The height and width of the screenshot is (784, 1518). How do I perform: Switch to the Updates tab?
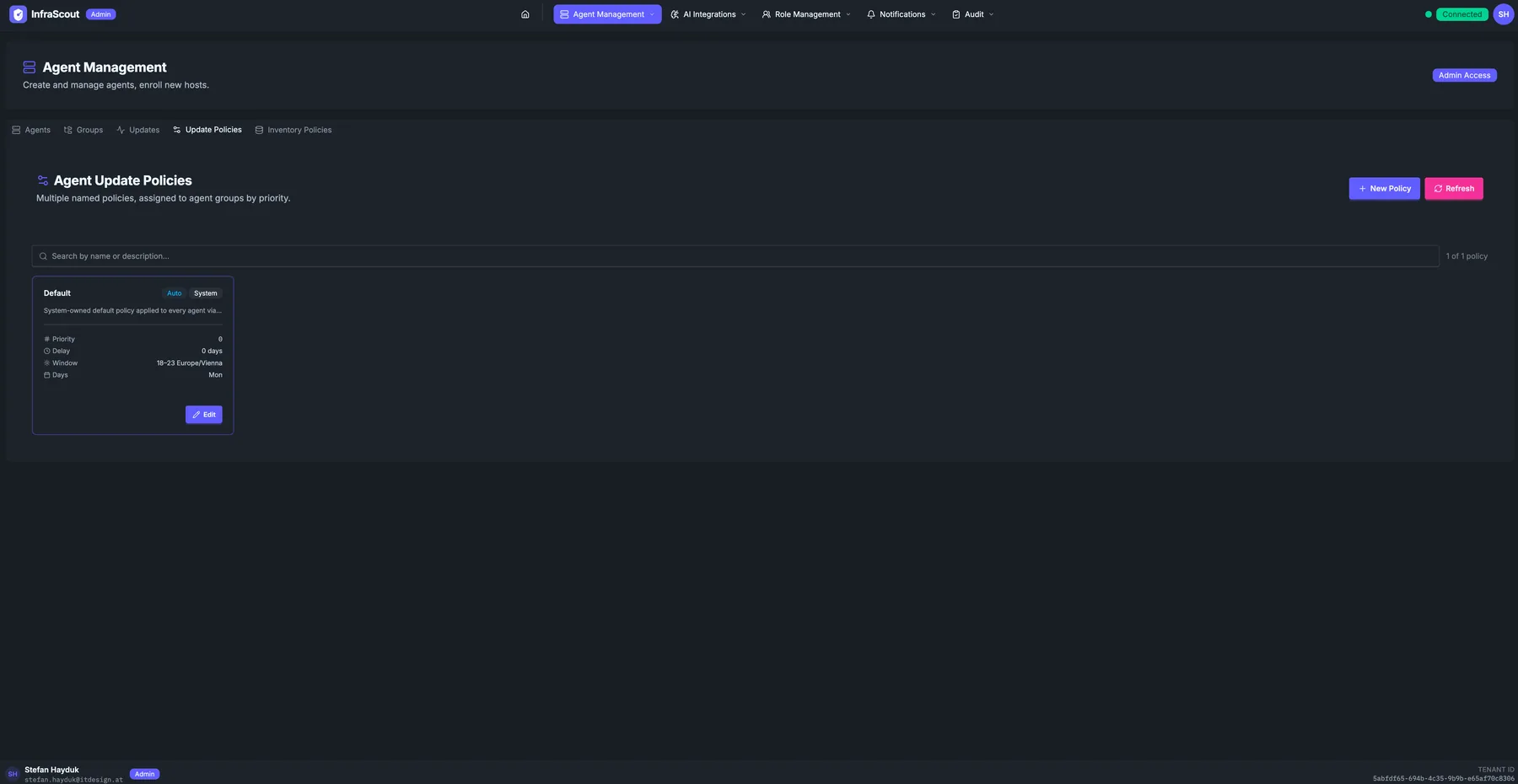pyautogui.click(x=138, y=130)
